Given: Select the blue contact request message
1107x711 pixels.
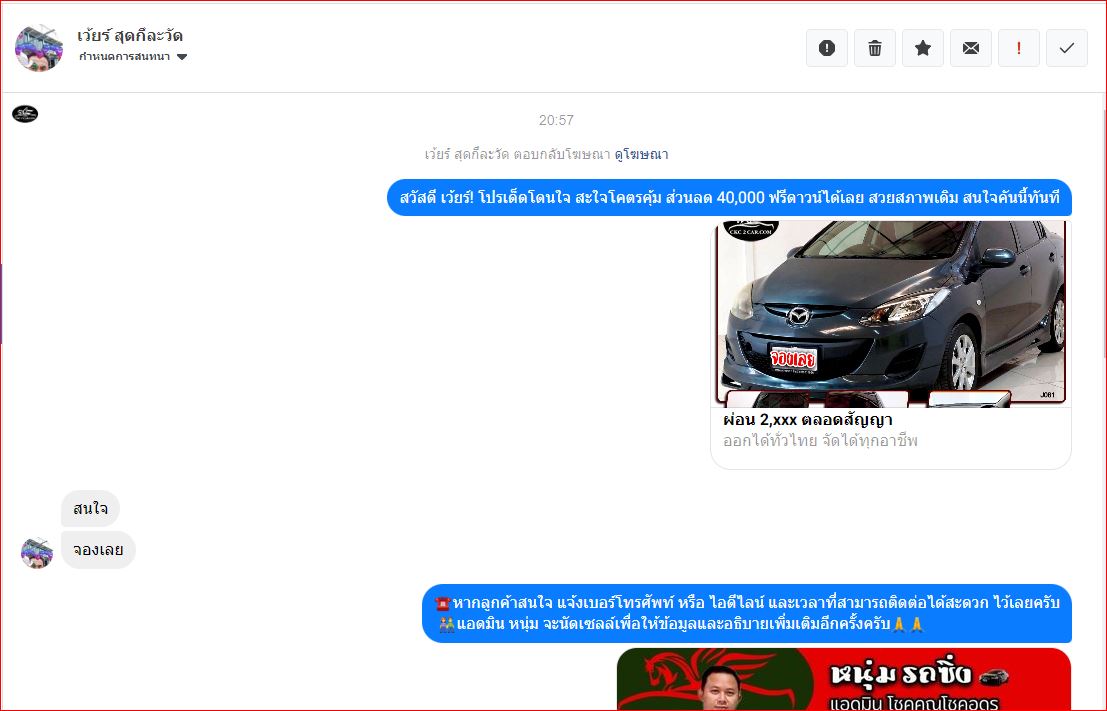Looking at the screenshot, I should [x=747, y=614].
